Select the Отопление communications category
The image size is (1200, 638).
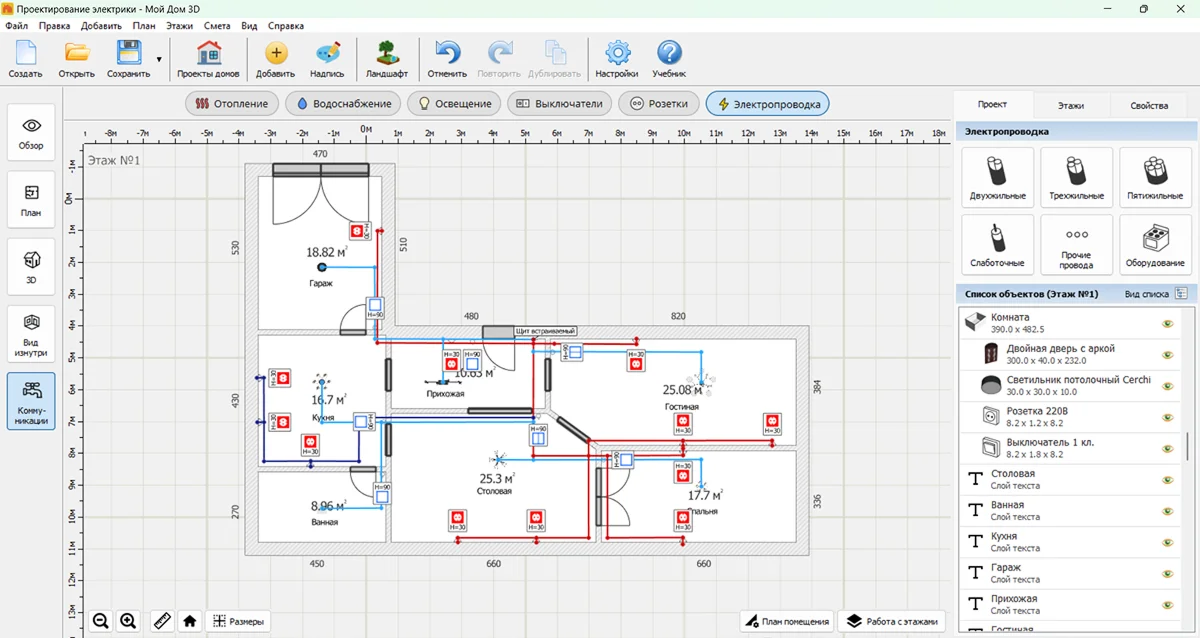click(x=232, y=103)
